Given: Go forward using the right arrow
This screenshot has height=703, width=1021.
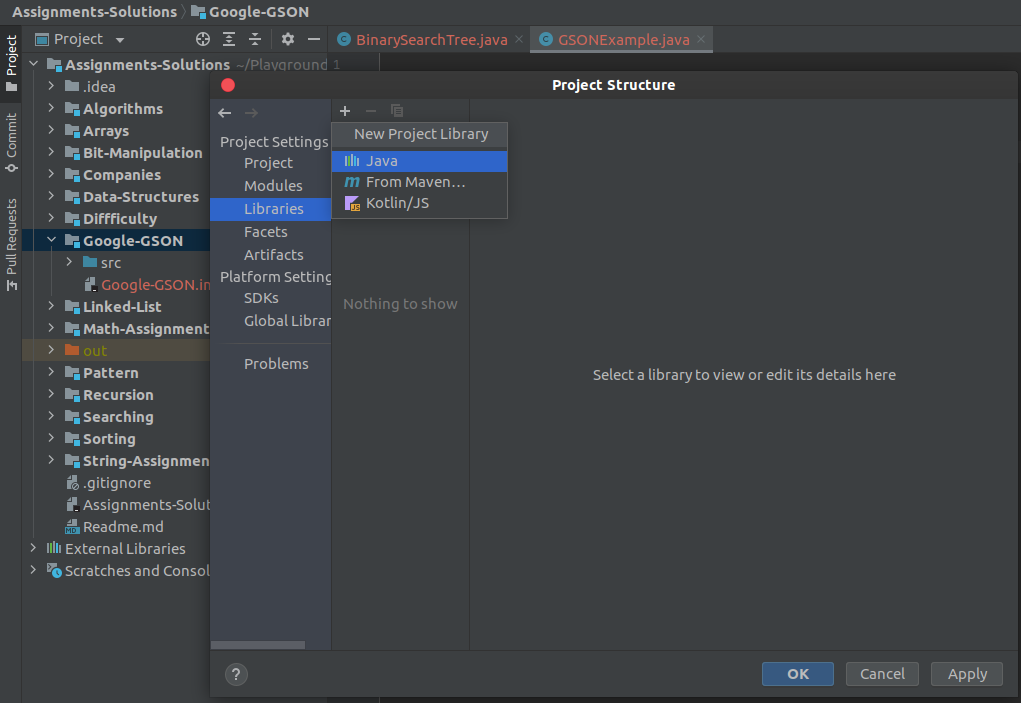Looking at the screenshot, I should 251,113.
